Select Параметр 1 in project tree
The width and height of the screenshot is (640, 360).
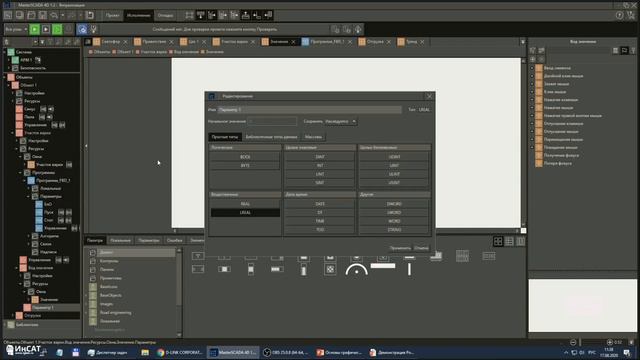(x=42, y=307)
